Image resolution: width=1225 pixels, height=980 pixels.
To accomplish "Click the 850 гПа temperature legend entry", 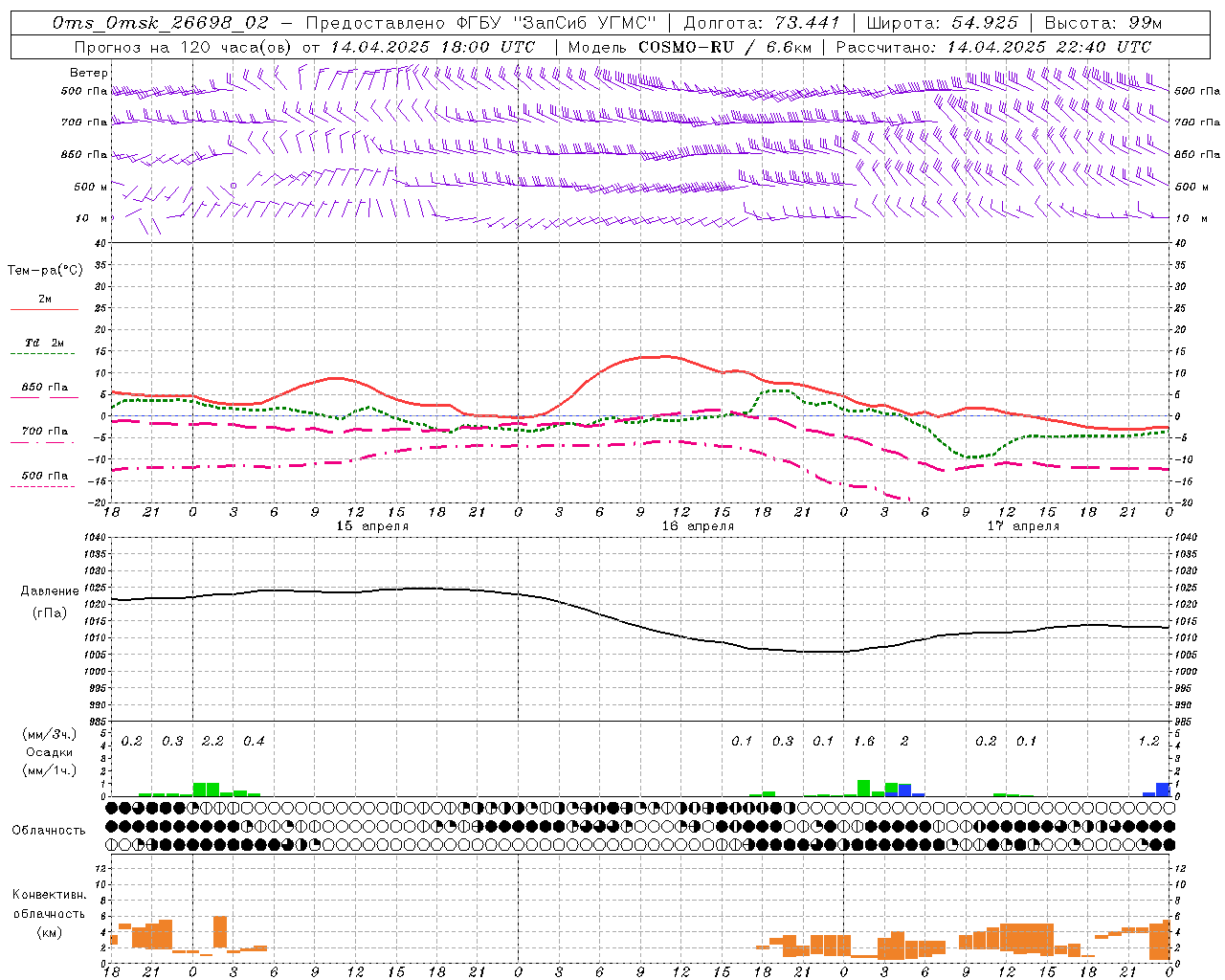I will click(x=45, y=388).
